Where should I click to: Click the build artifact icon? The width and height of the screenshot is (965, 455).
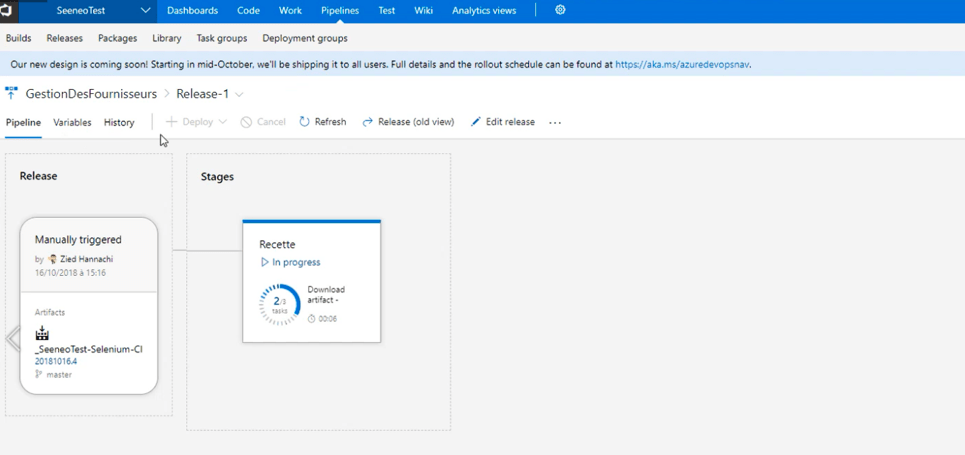pos(42,333)
